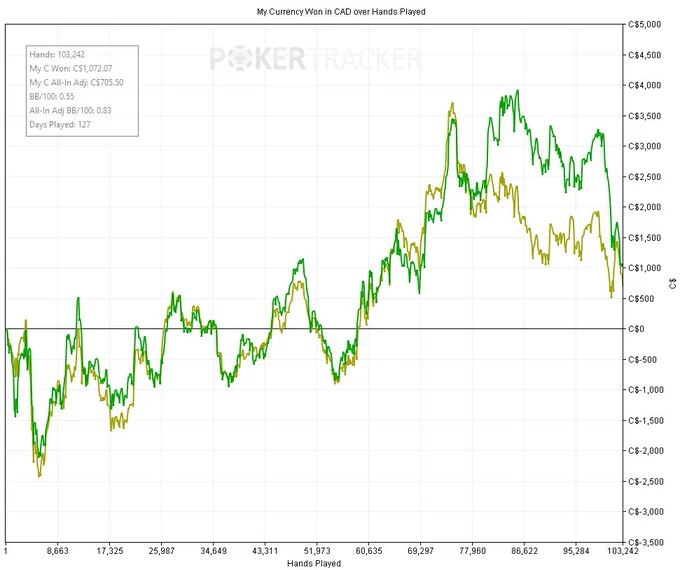This screenshot has height=570, width=680.
Task: Click the C$-2,500 y-axis label
Action: coord(646,482)
